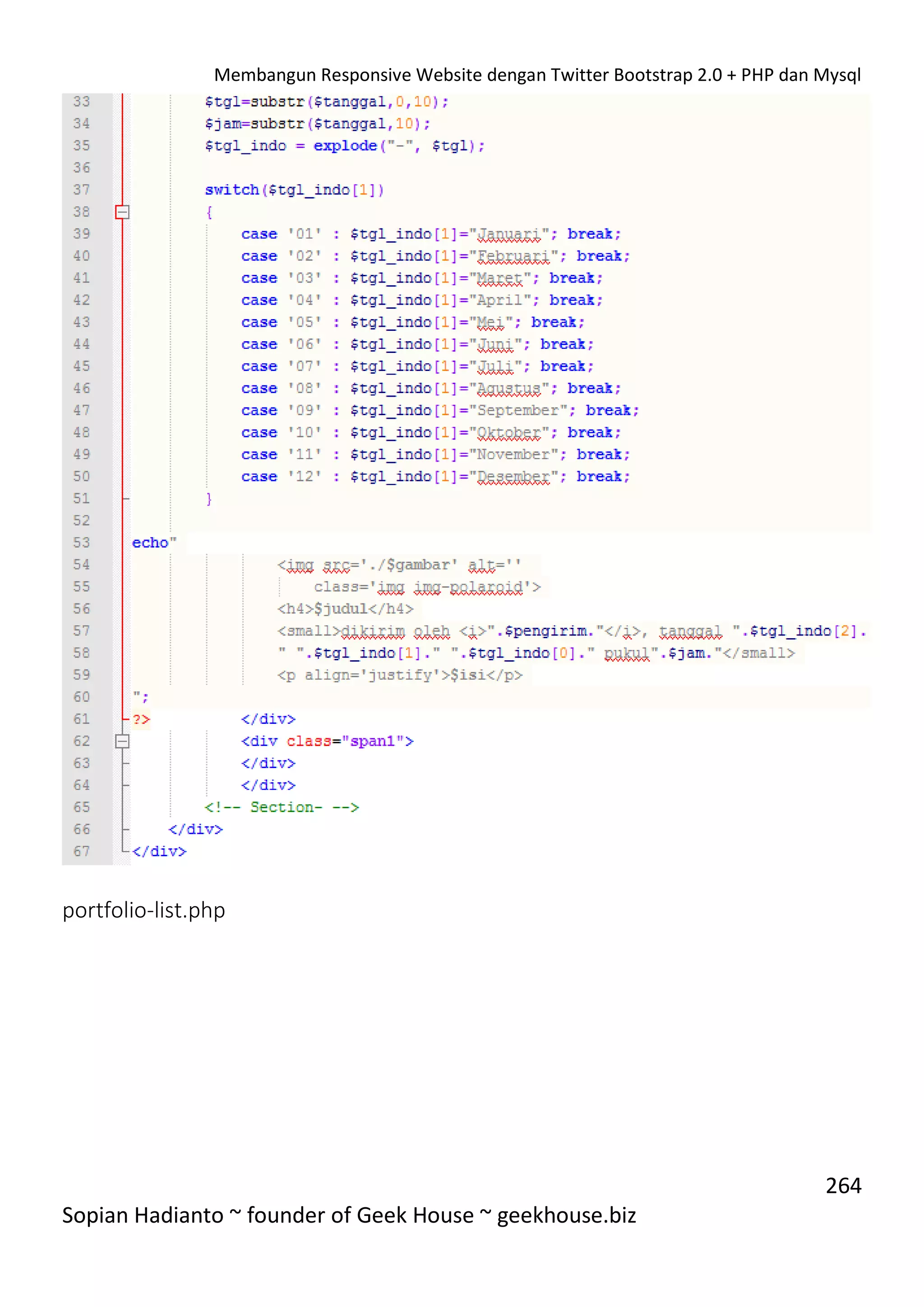Select line number 61 in the gutter
Image resolution: width=924 pixels, height=1307 pixels.
[81, 719]
